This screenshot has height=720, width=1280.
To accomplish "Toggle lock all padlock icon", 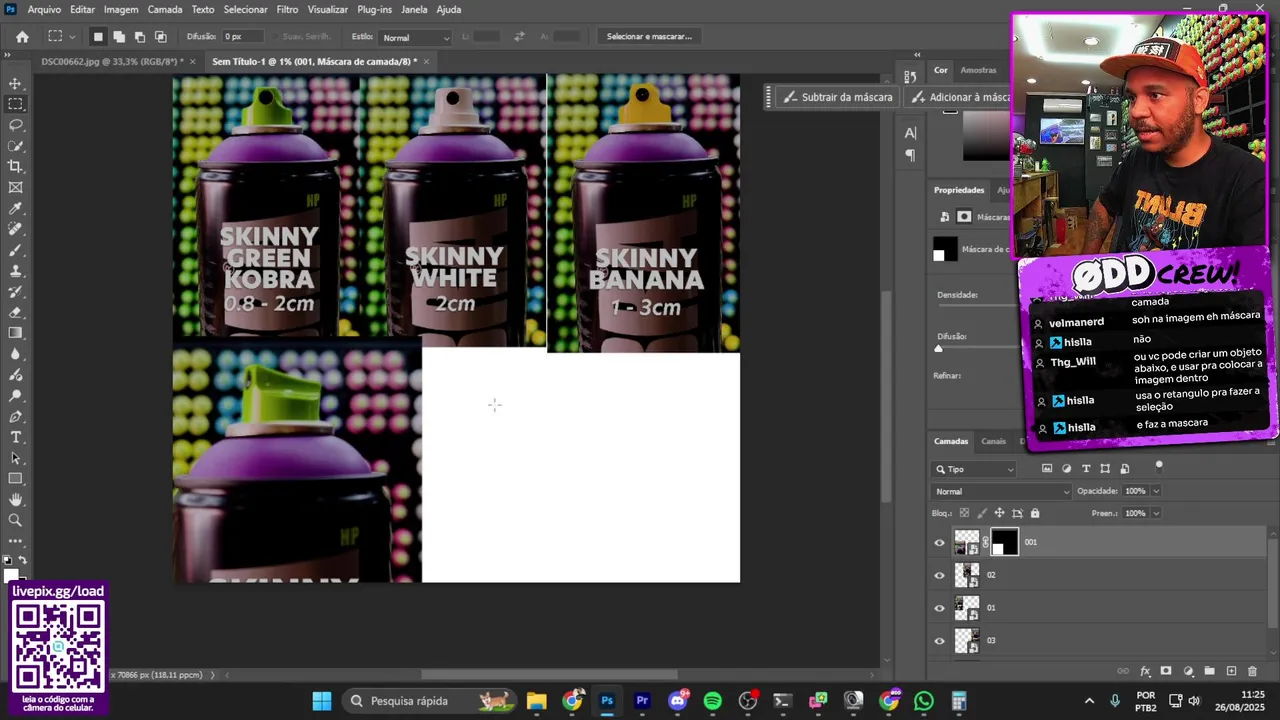I will (x=1035, y=513).
